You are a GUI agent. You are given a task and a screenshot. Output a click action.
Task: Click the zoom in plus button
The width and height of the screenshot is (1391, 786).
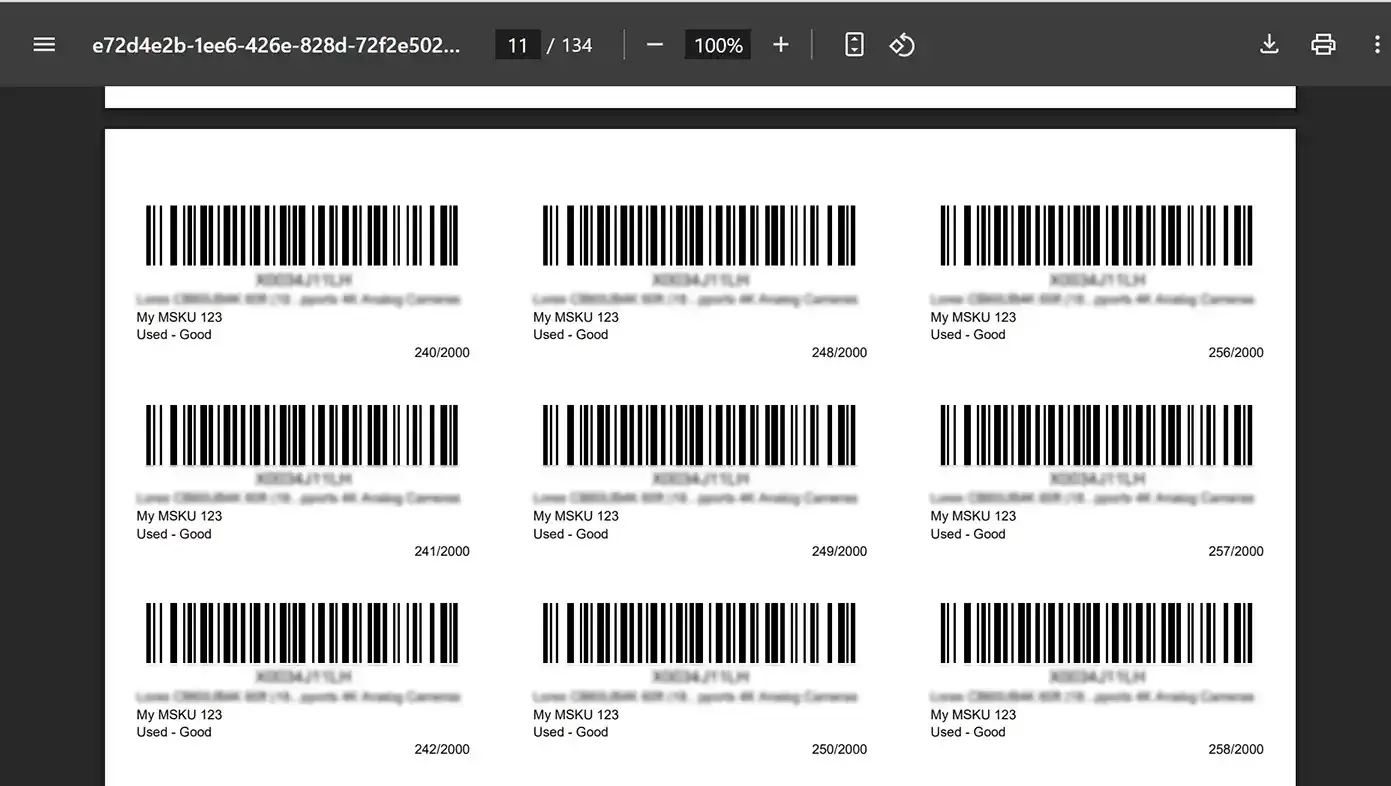(781, 45)
